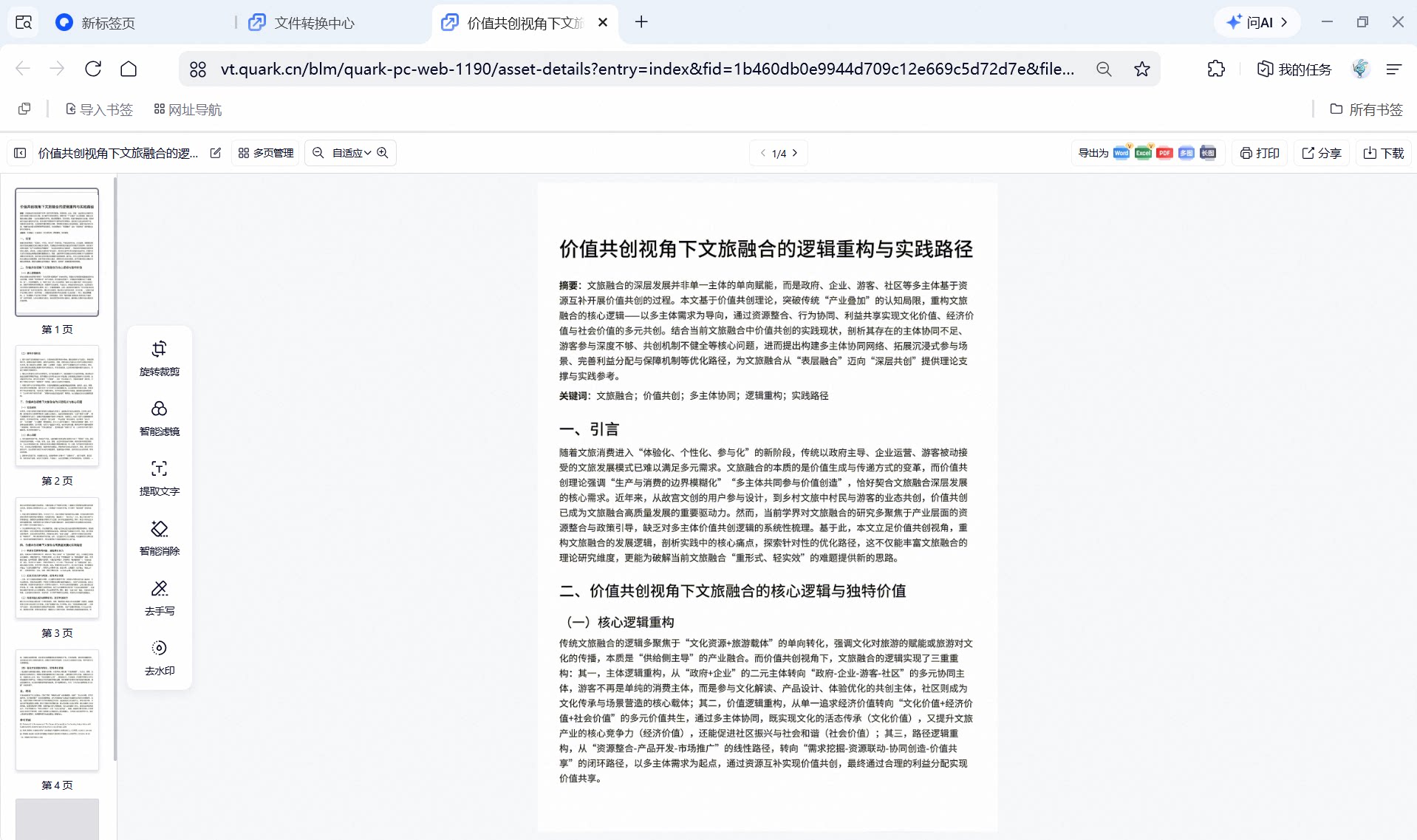The width and height of the screenshot is (1417, 840).
Task: Open the browser zoom magnifier in address bar
Action: [x=1104, y=69]
